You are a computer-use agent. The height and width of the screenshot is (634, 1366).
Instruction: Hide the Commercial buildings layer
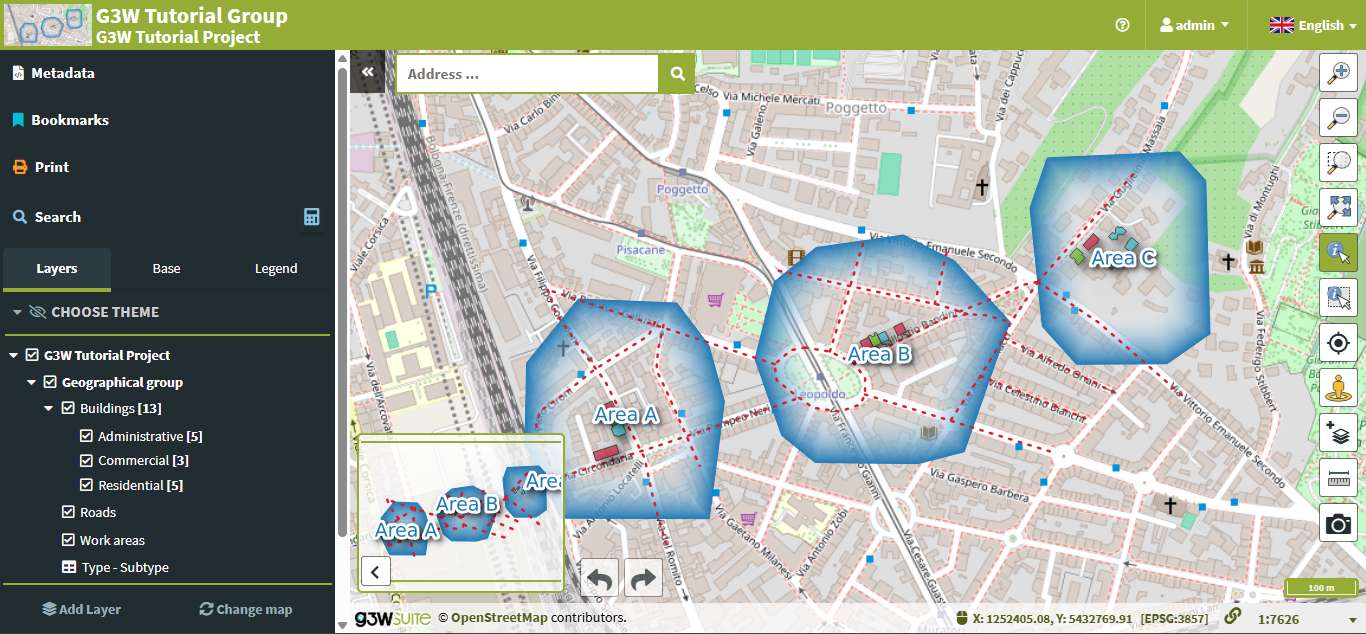86,460
